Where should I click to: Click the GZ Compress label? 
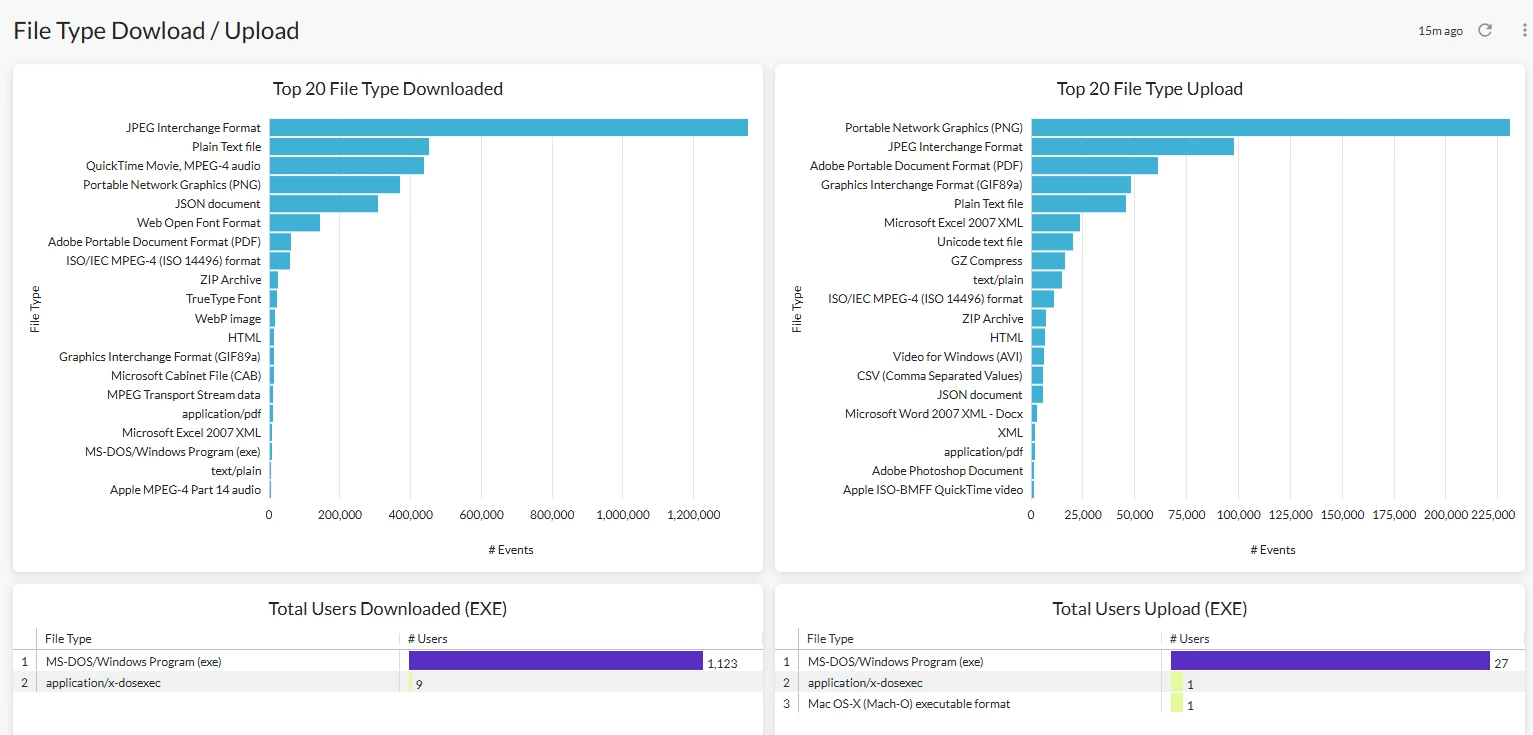pos(987,261)
